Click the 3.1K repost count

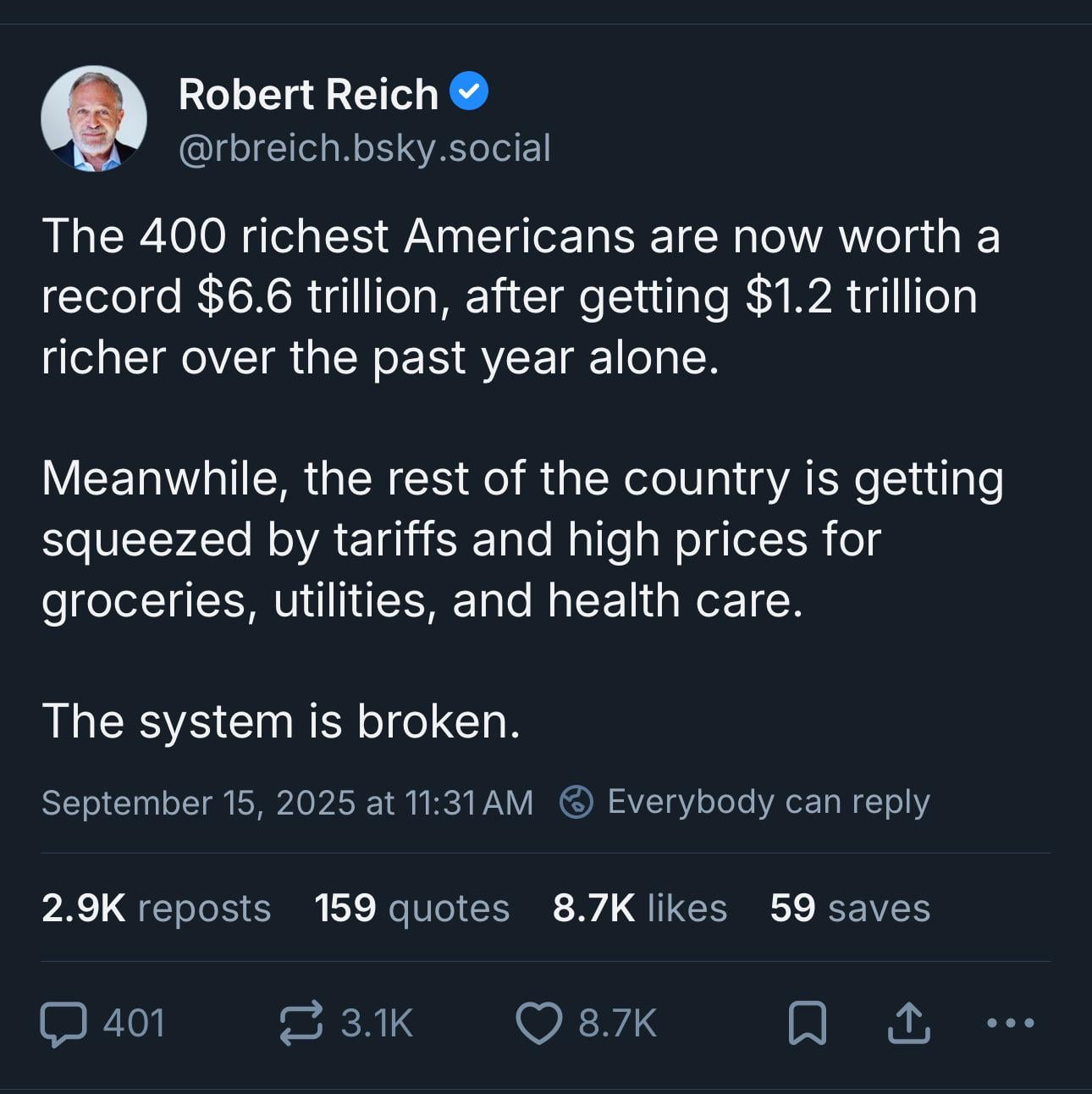(377, 1023)
